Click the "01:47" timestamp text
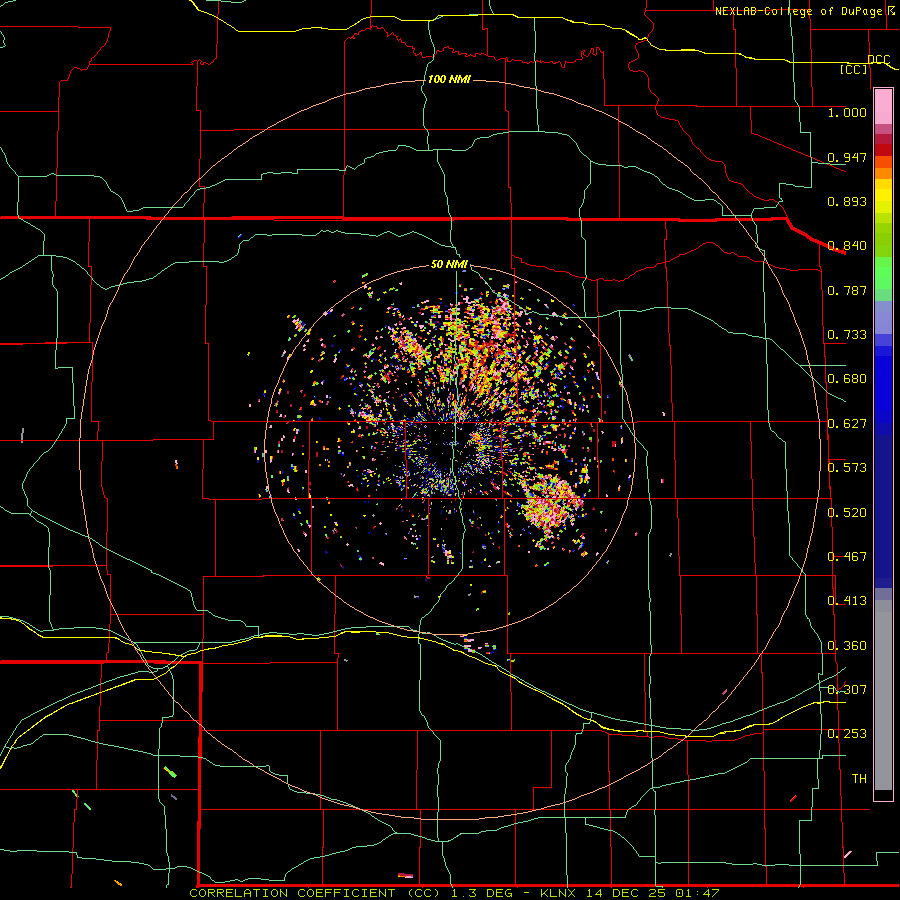 (697, 893)
